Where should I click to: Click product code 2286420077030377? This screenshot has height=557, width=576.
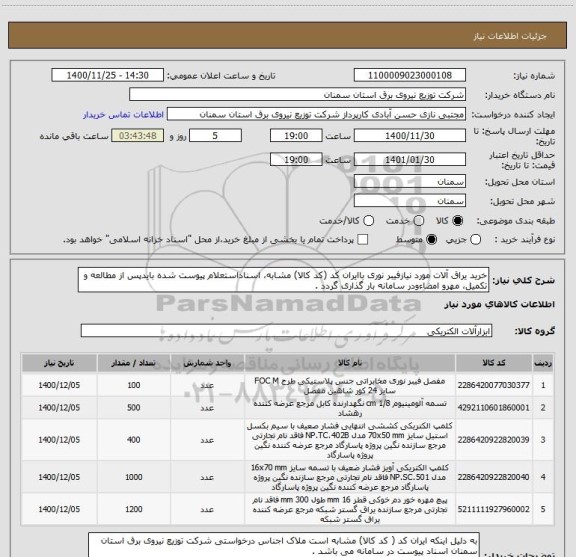[x=493, y=385]
